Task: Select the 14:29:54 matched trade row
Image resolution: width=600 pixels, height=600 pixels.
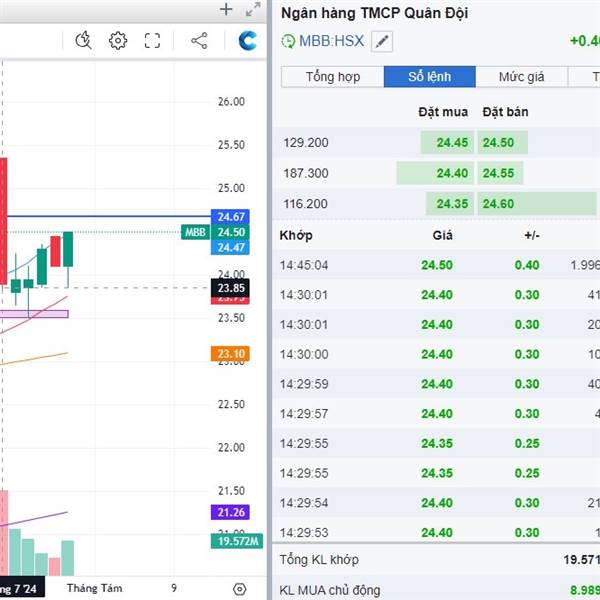Action: point(436,503)
